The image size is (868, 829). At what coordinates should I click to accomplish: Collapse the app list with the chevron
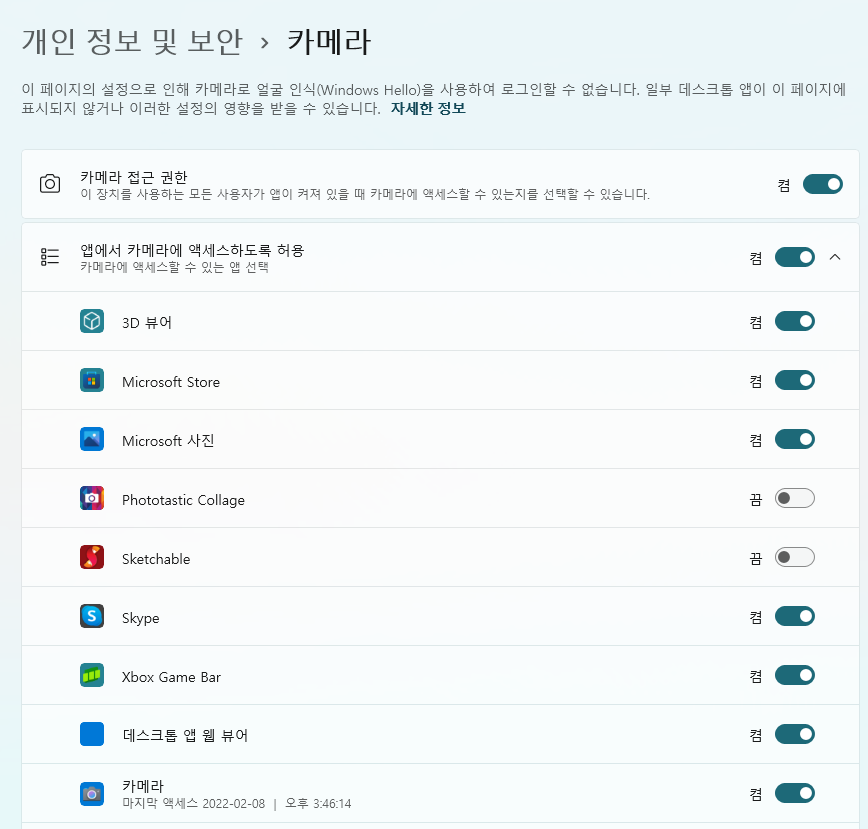835,257
